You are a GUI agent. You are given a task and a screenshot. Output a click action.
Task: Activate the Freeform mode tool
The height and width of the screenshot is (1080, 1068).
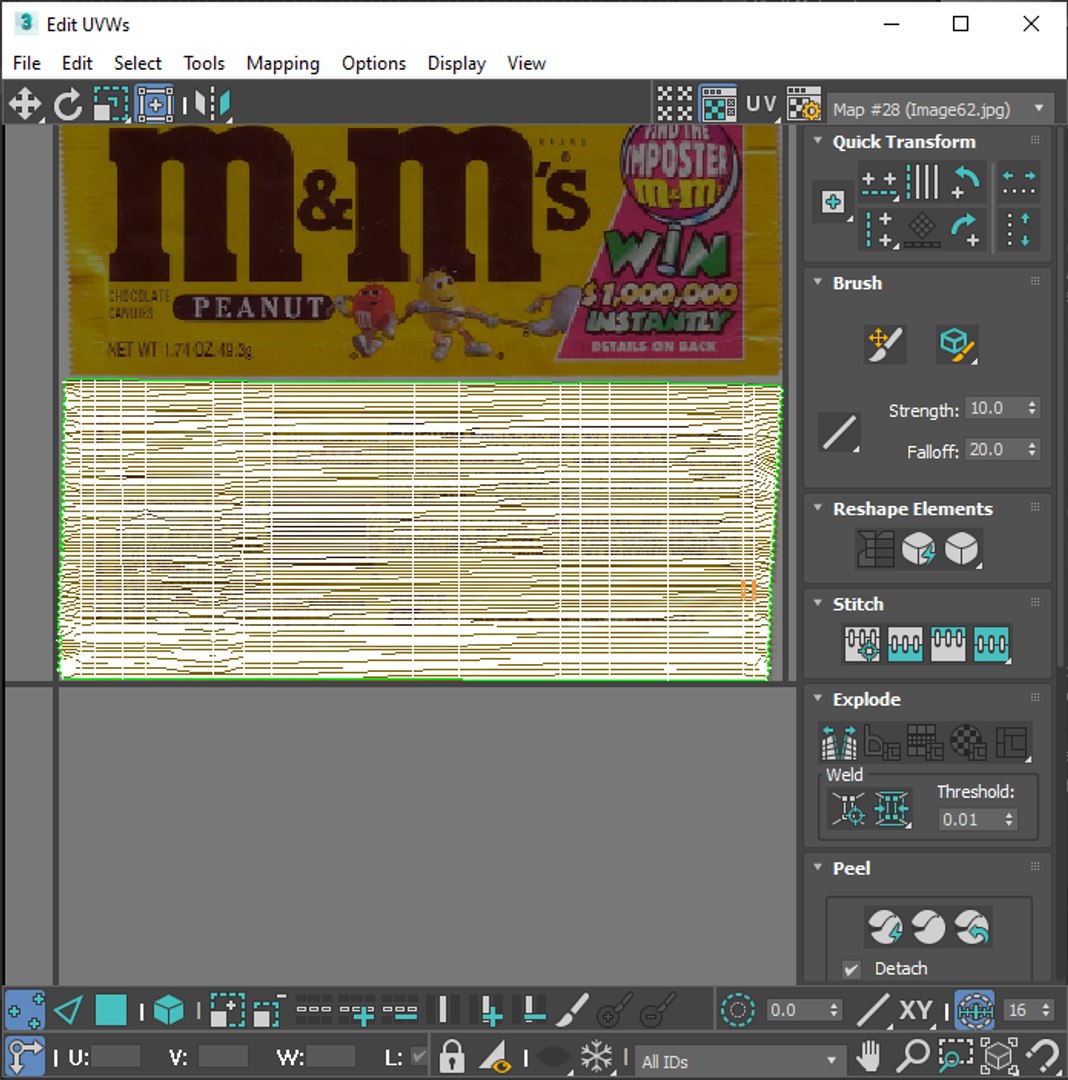(155, 105)
